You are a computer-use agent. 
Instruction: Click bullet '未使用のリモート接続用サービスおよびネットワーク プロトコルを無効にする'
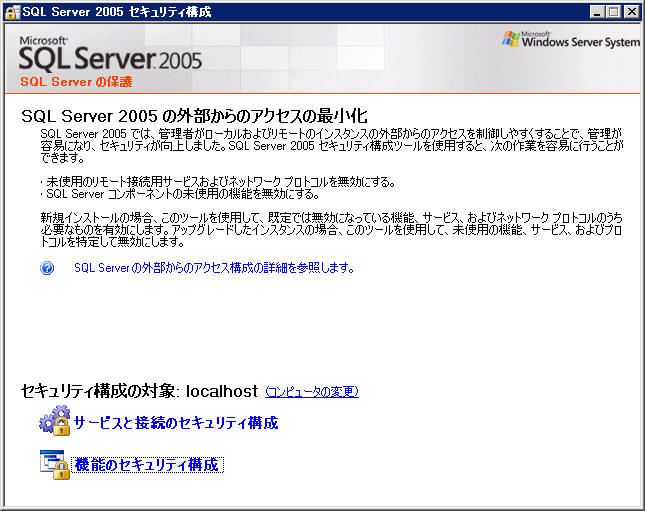[x=220, y=182]
